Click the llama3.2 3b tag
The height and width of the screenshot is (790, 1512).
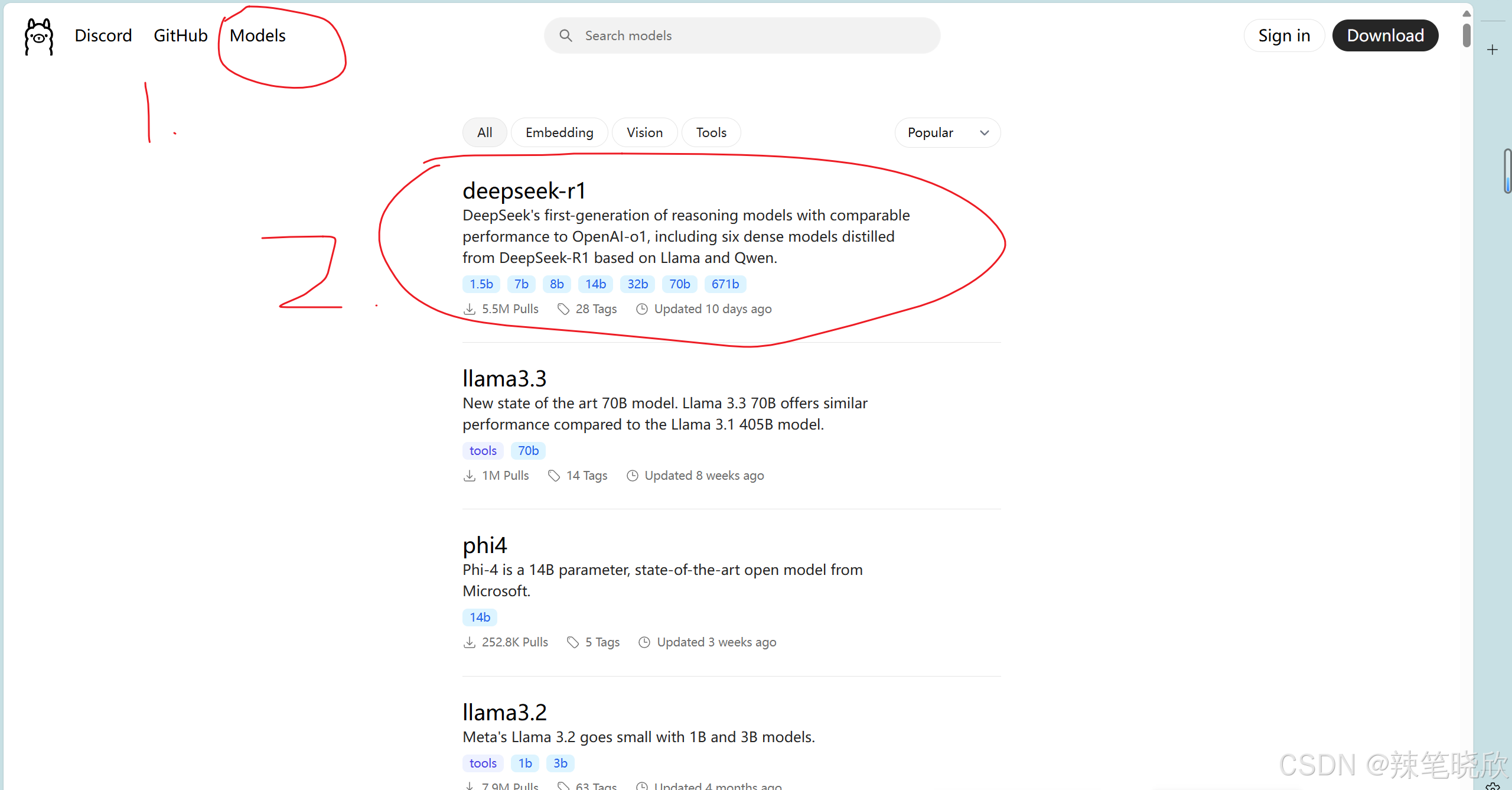561,763
